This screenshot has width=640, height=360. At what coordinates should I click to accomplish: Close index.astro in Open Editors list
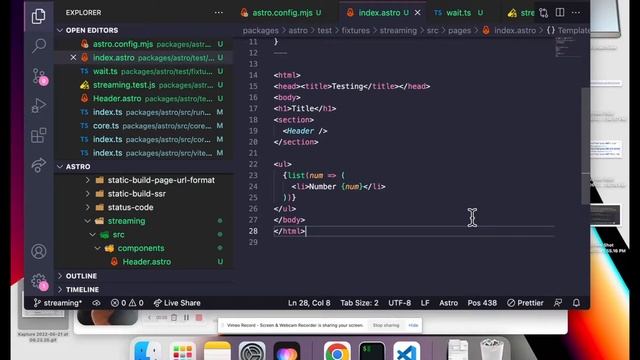(x=73, y=58)
